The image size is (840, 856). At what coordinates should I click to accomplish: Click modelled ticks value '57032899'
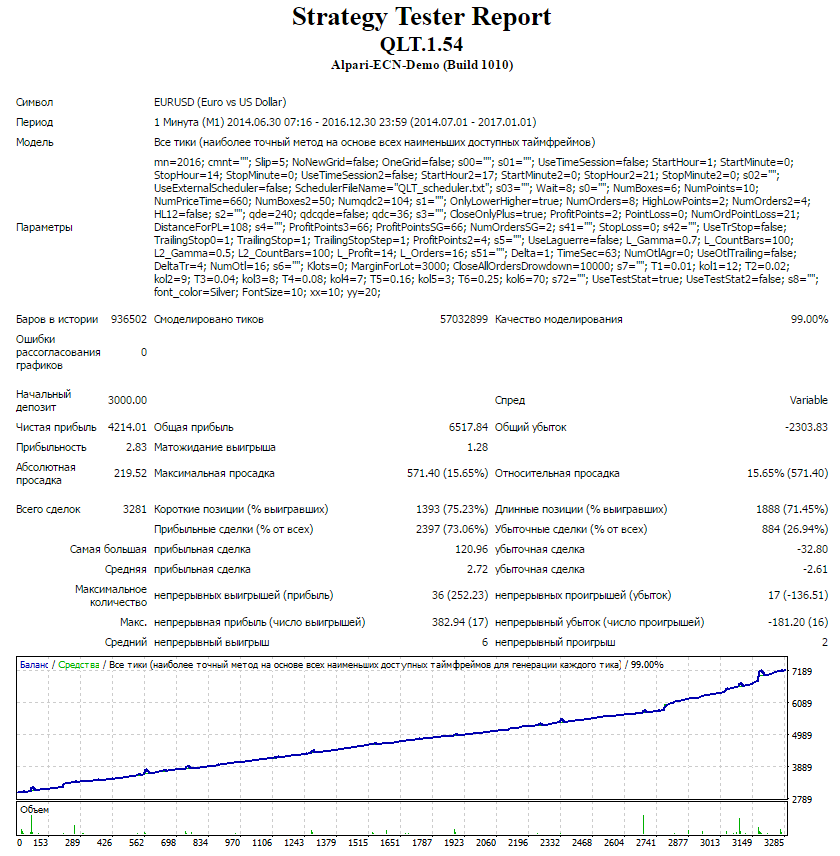tap(464, 319)
